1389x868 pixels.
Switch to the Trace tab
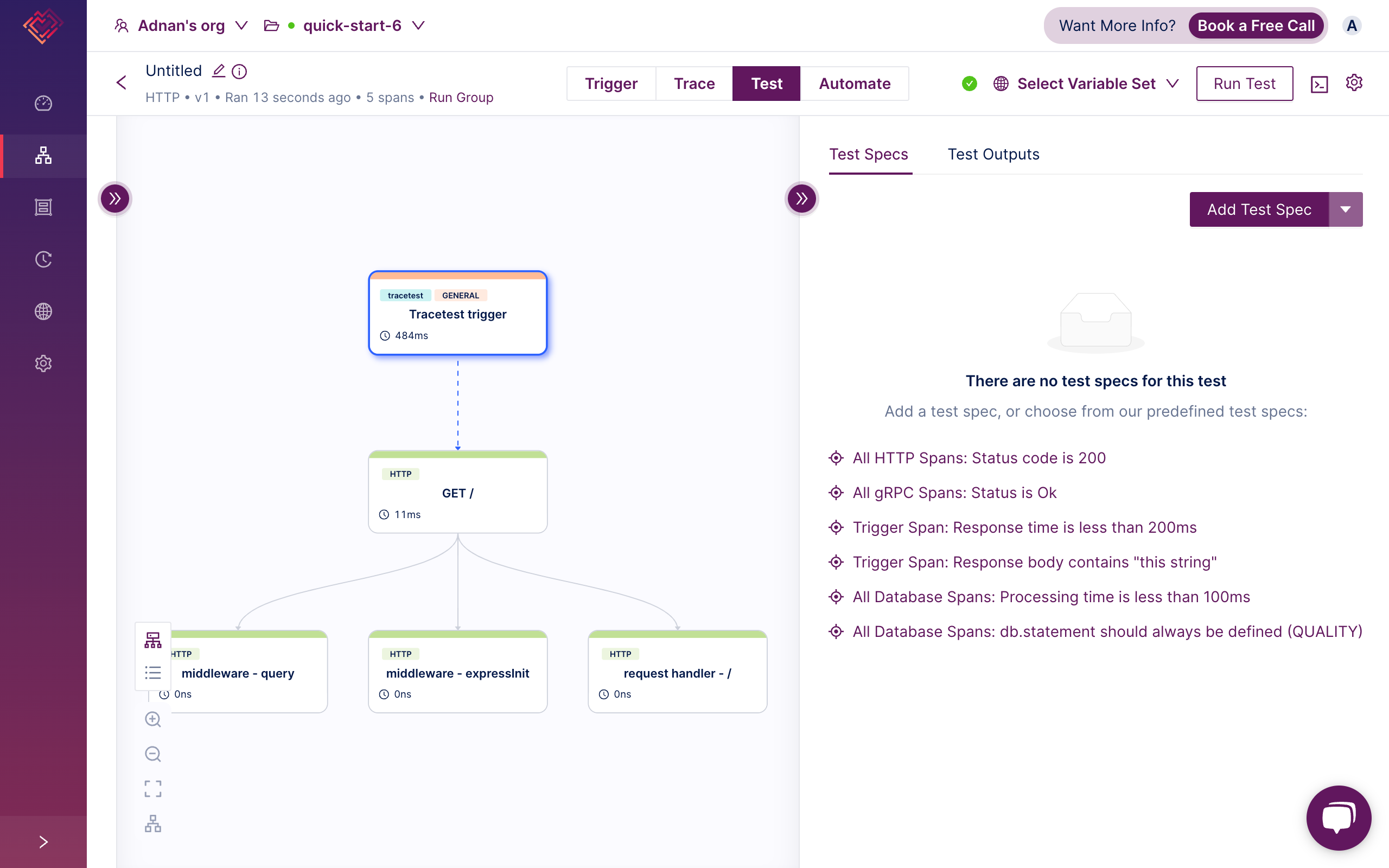tap(694, 83)
